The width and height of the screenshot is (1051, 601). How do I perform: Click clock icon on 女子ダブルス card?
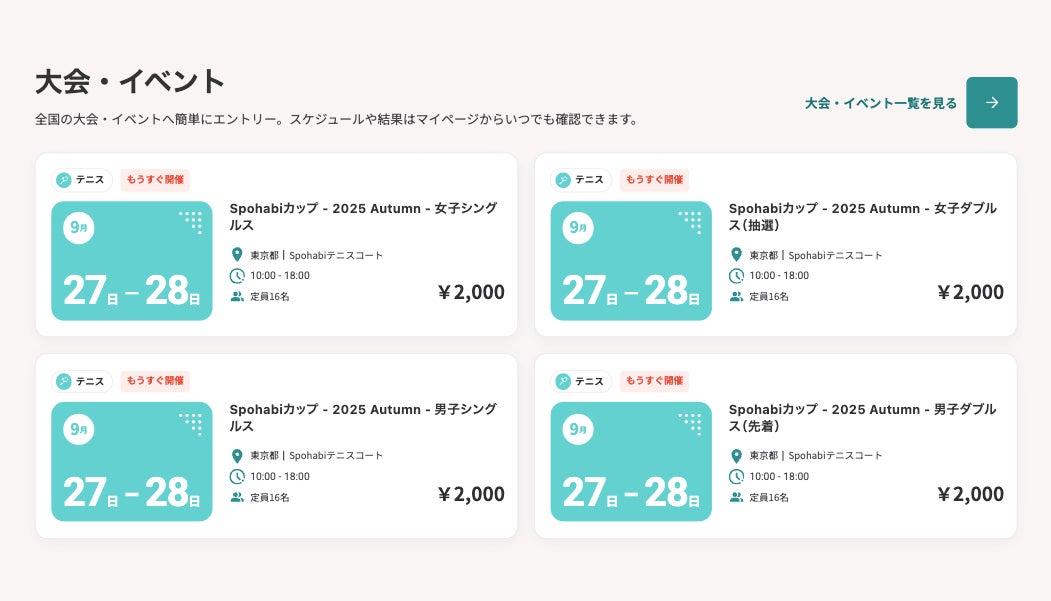click(736, 276)
